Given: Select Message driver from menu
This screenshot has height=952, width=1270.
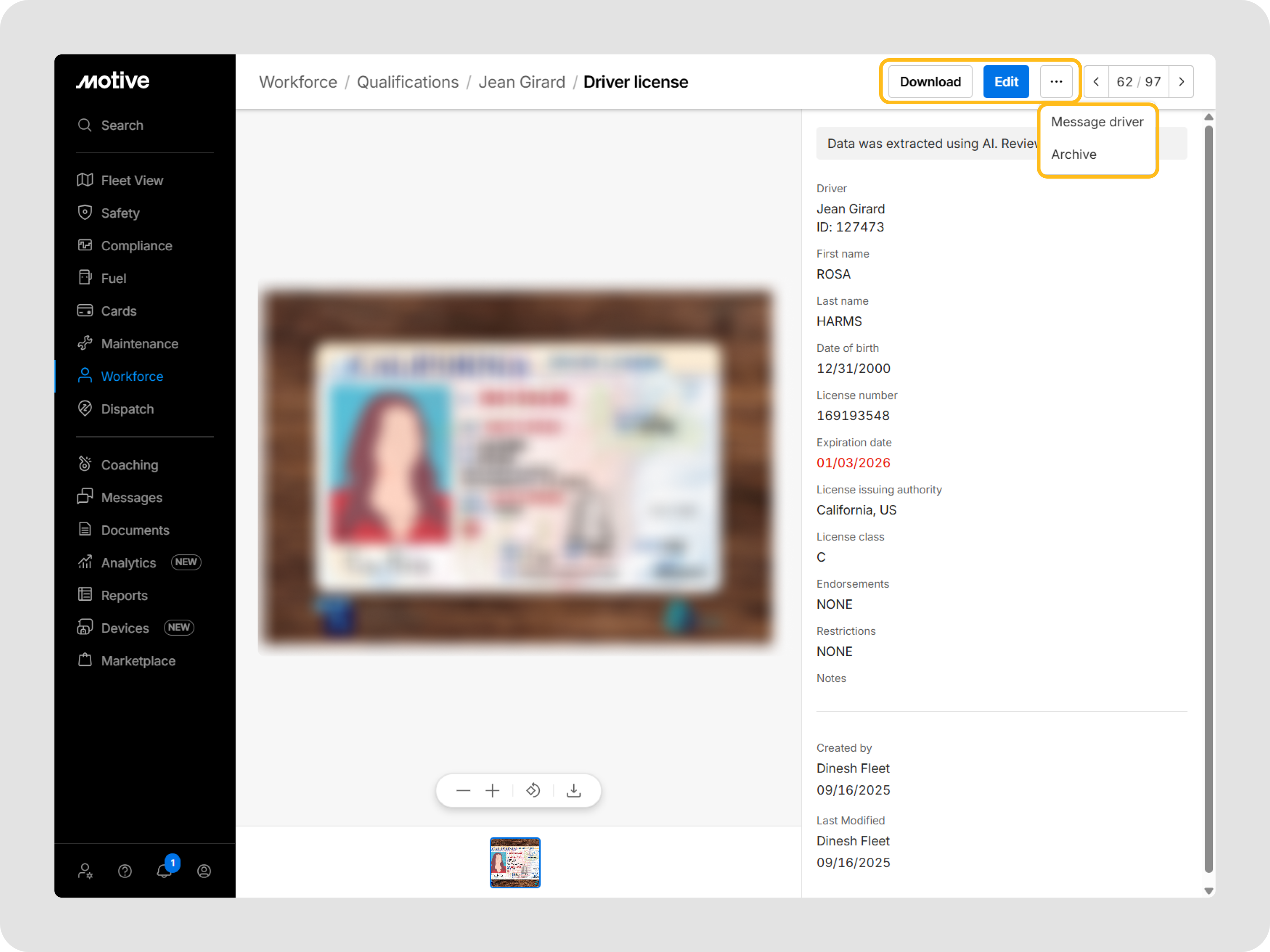Looking at the screenshot, I should (x=1097, y=121).
